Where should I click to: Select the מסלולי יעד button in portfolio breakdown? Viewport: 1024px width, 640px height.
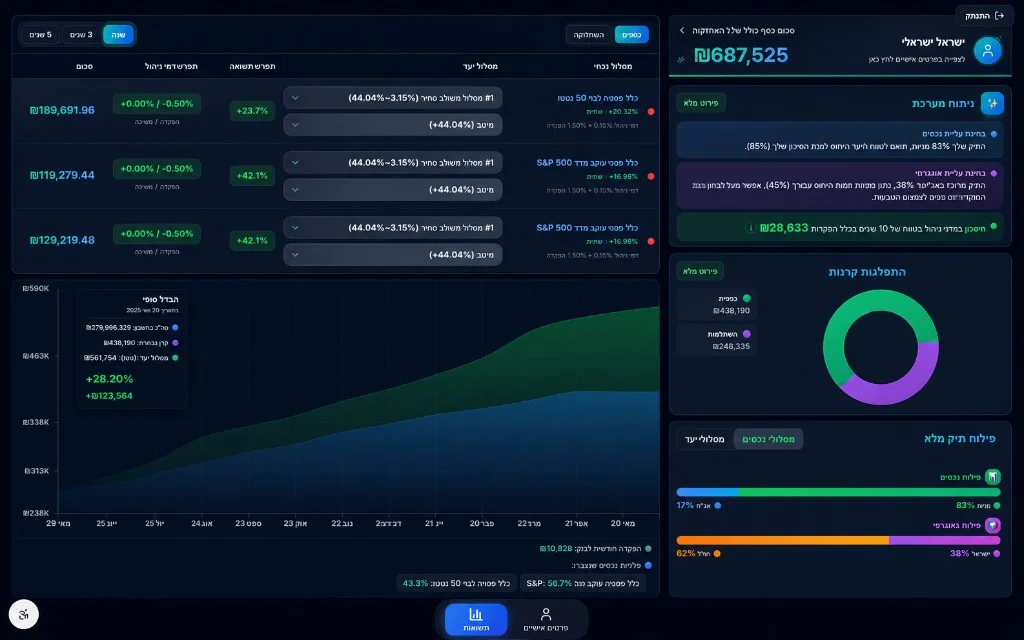pyautogui.click(x=705, y=439)
